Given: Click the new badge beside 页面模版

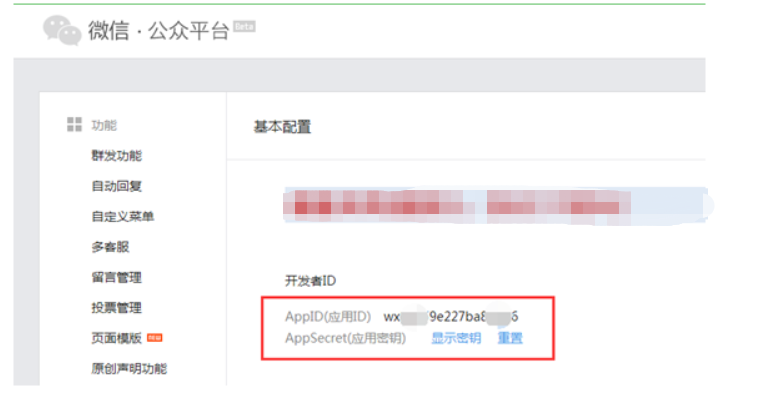Looking at the screenshot, I should [154, 338].
